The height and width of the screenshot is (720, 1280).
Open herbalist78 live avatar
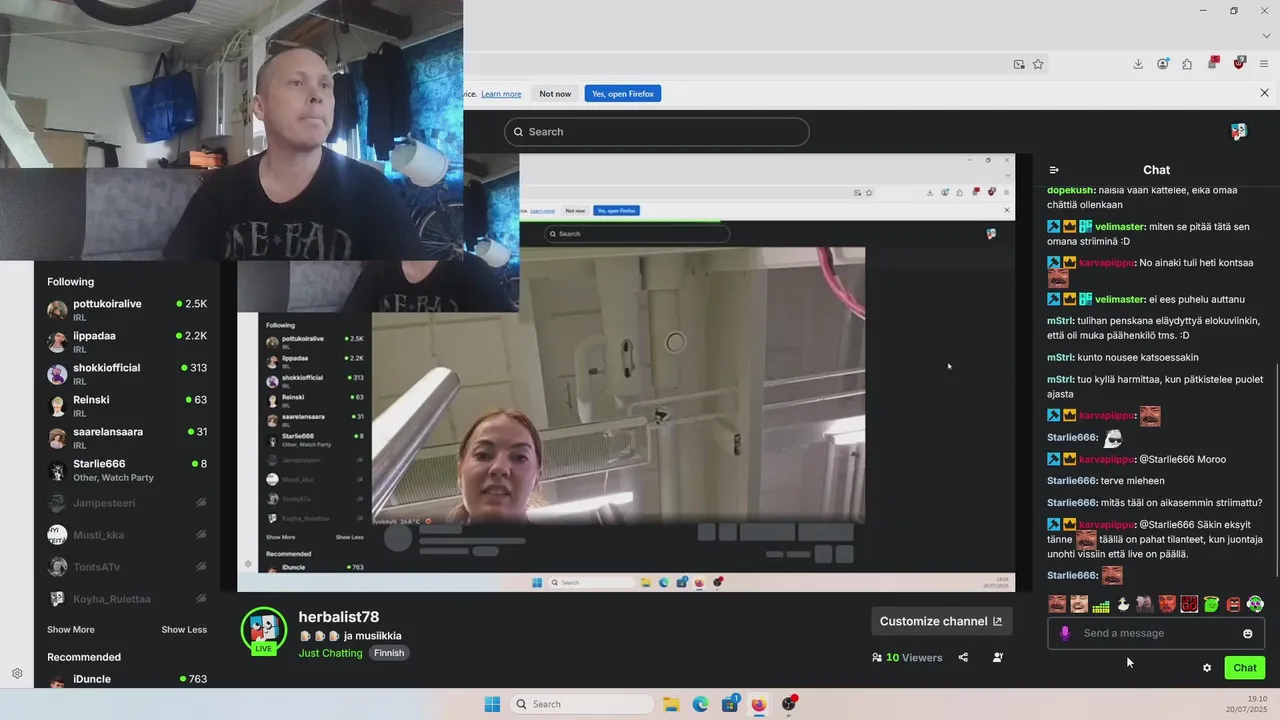point(264,631)
